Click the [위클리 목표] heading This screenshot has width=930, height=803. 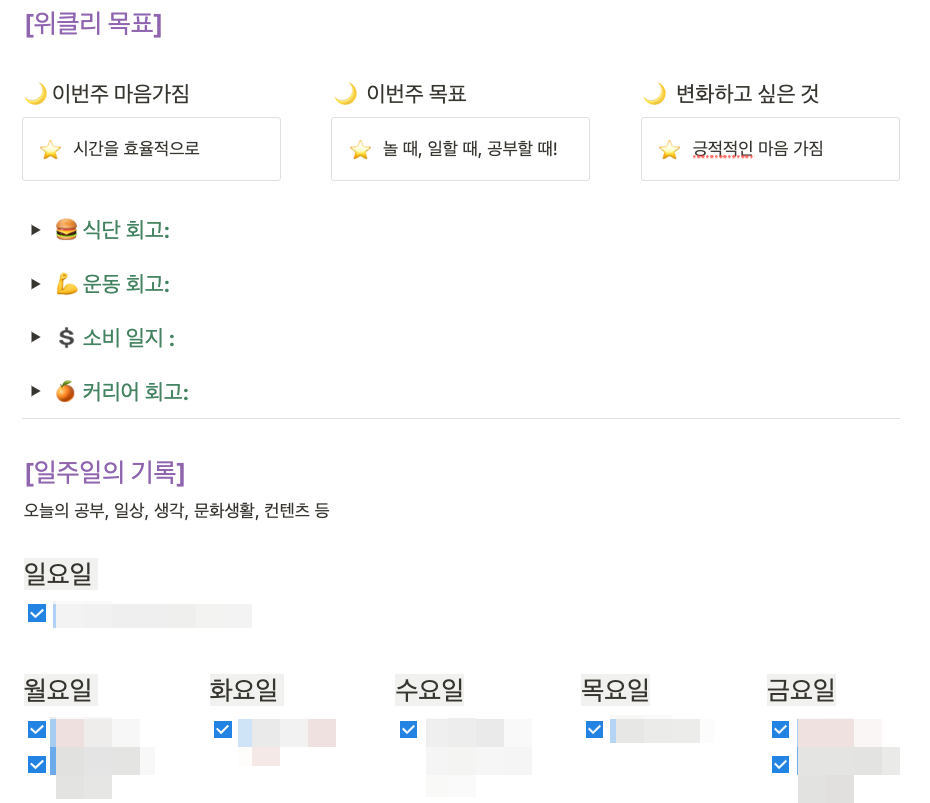coord(93,23)
